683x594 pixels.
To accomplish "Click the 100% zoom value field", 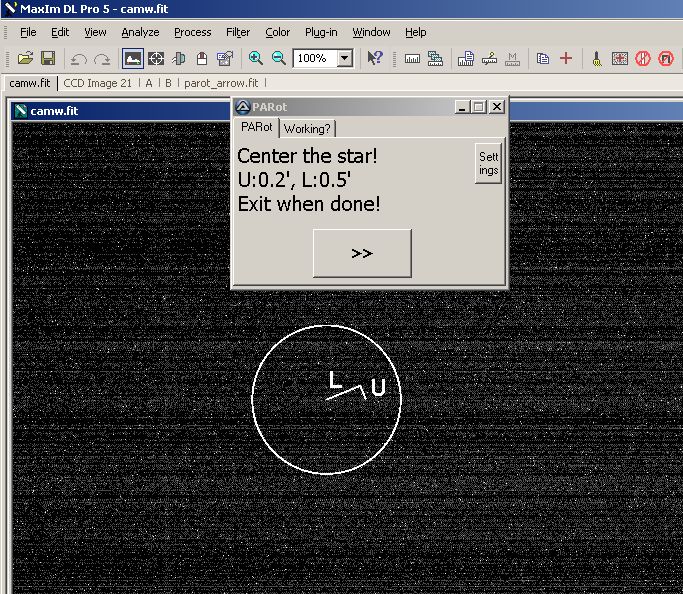I will pyautogui.click(x=315, y=58).
